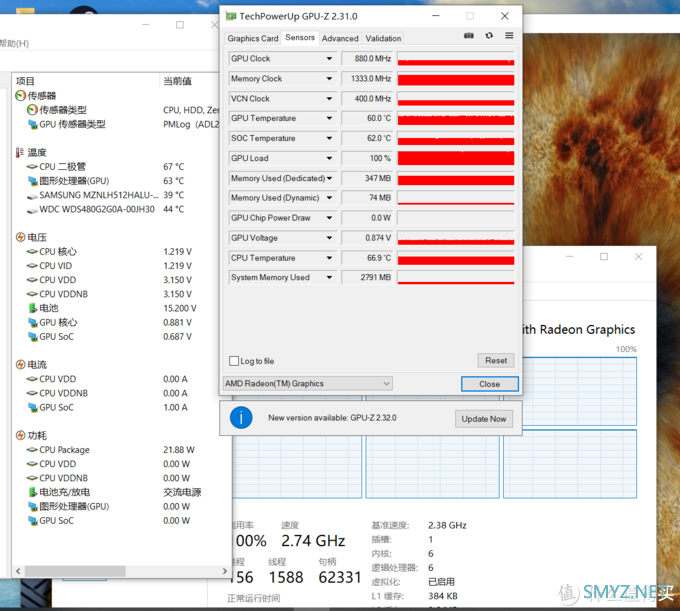Click the 温度 thermometer icon
Image resolution: width=680 pixels, height=611 pixels.
click(20, 152)
